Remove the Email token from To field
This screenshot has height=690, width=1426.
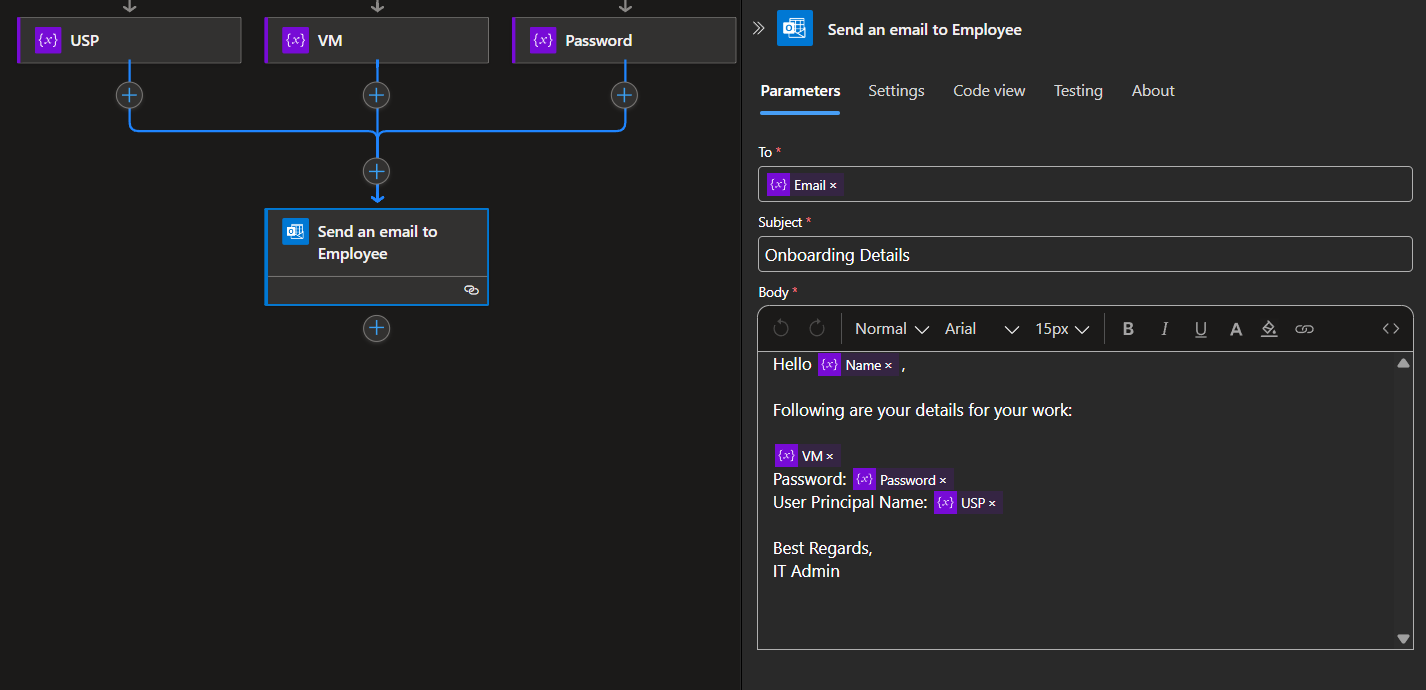[833, 186]
